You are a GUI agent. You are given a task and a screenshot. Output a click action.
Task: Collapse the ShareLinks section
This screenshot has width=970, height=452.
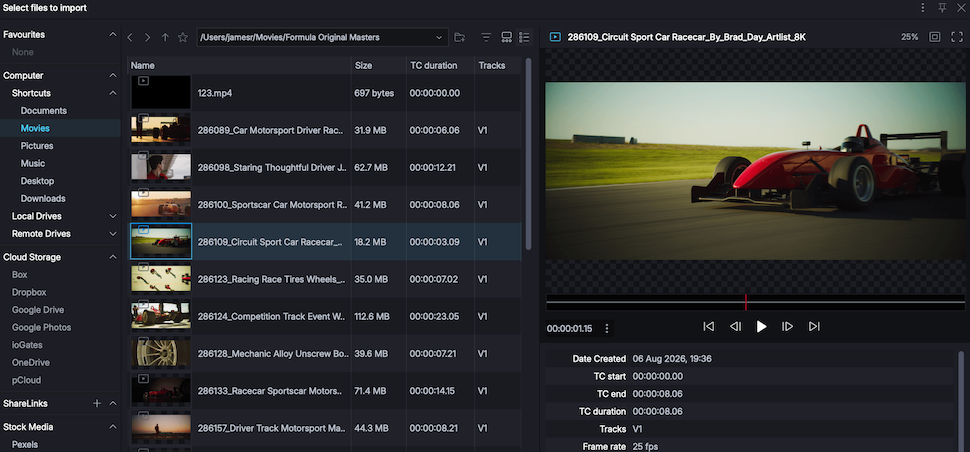(x=113, y=403)
